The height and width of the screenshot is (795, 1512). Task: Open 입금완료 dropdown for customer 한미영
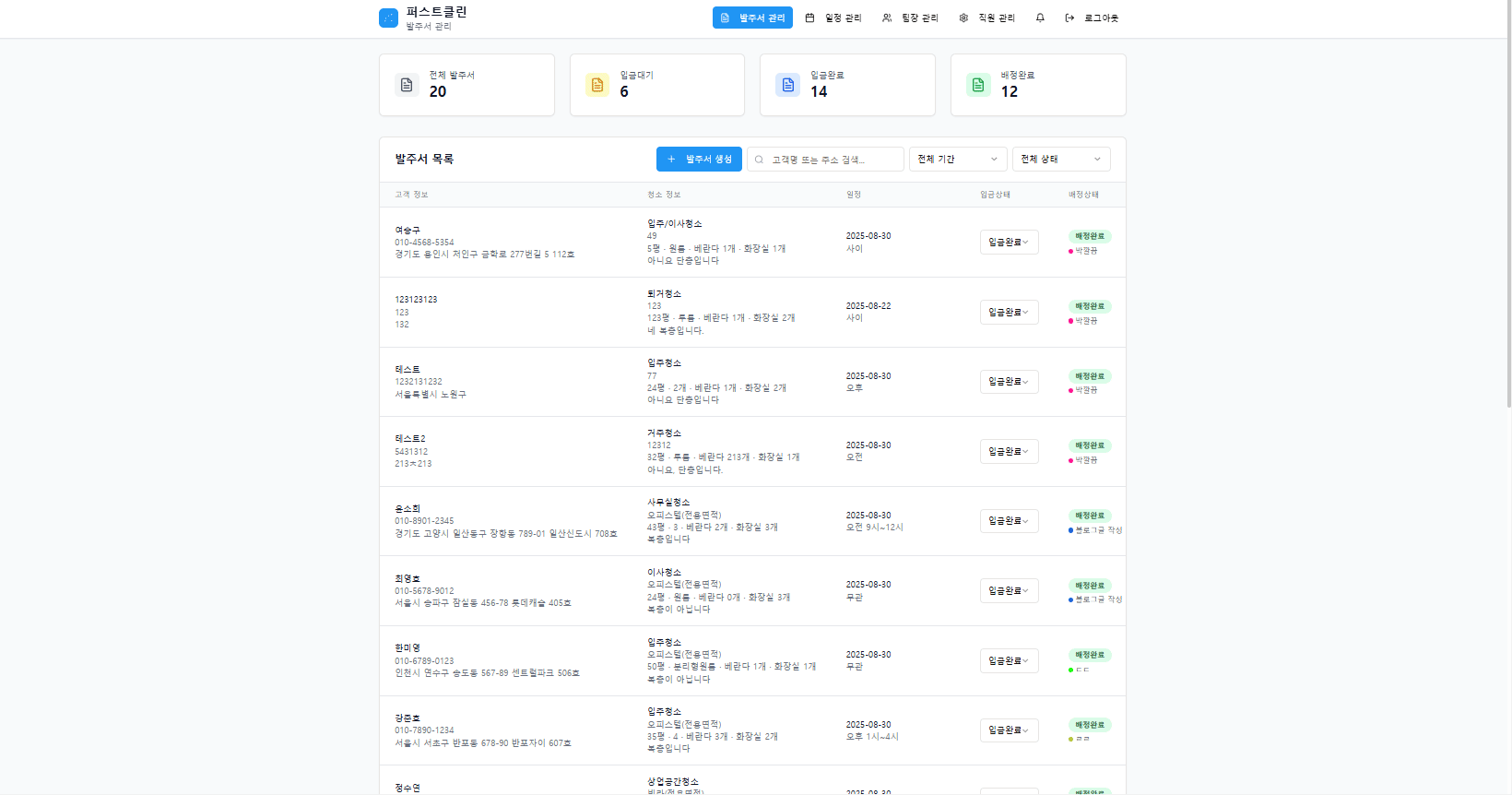(1010, 660)
